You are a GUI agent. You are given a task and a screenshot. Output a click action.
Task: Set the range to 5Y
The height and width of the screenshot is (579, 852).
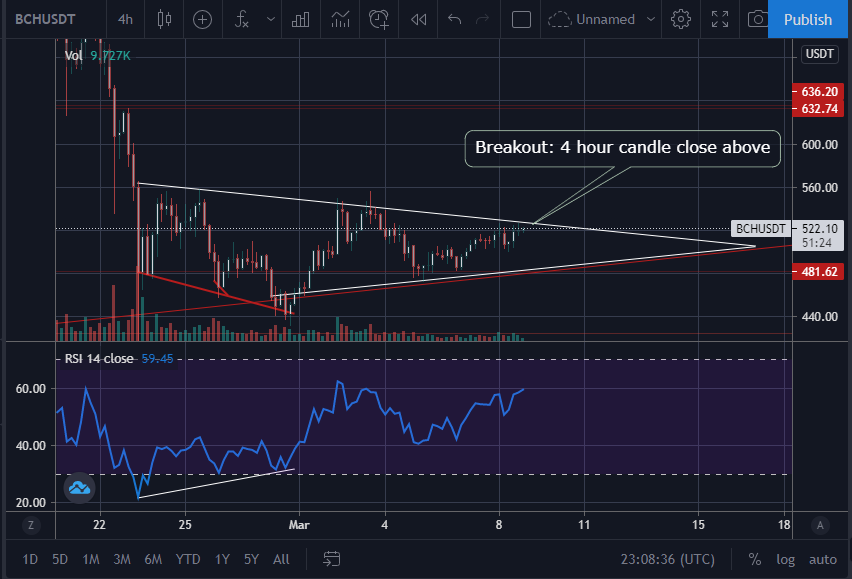coord(251,559)
